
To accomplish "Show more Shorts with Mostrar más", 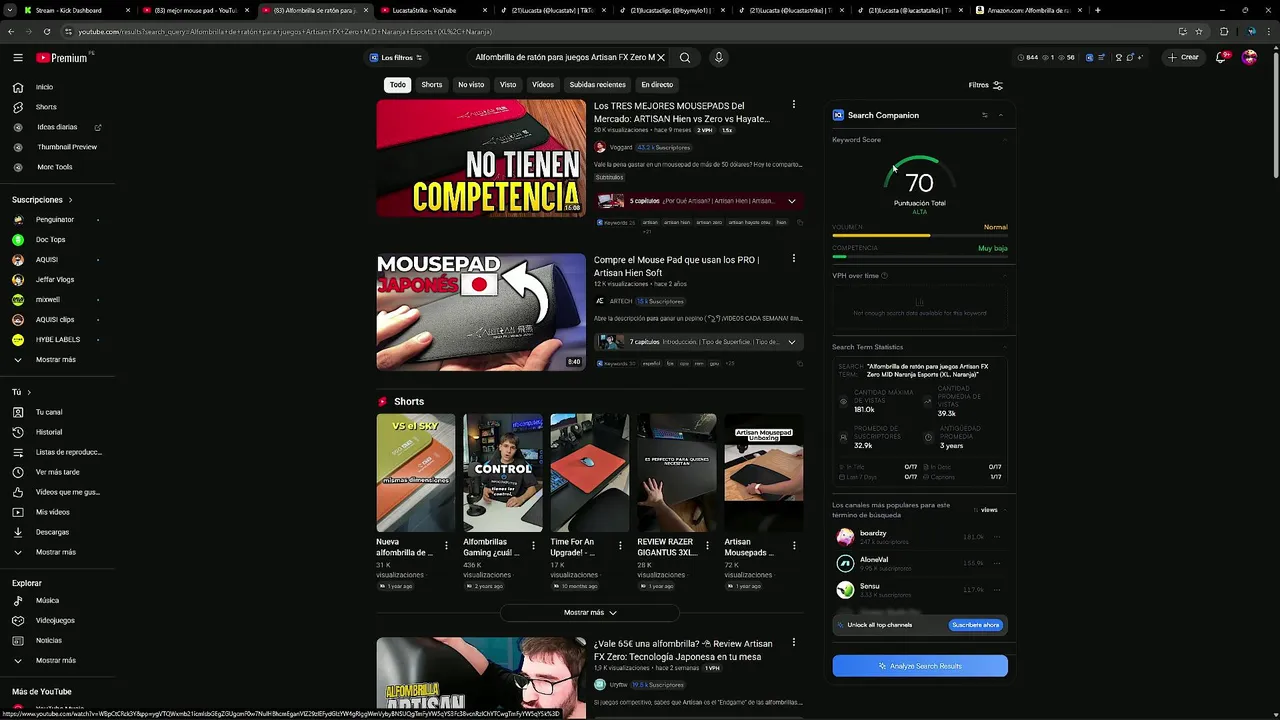I will 590,612.
